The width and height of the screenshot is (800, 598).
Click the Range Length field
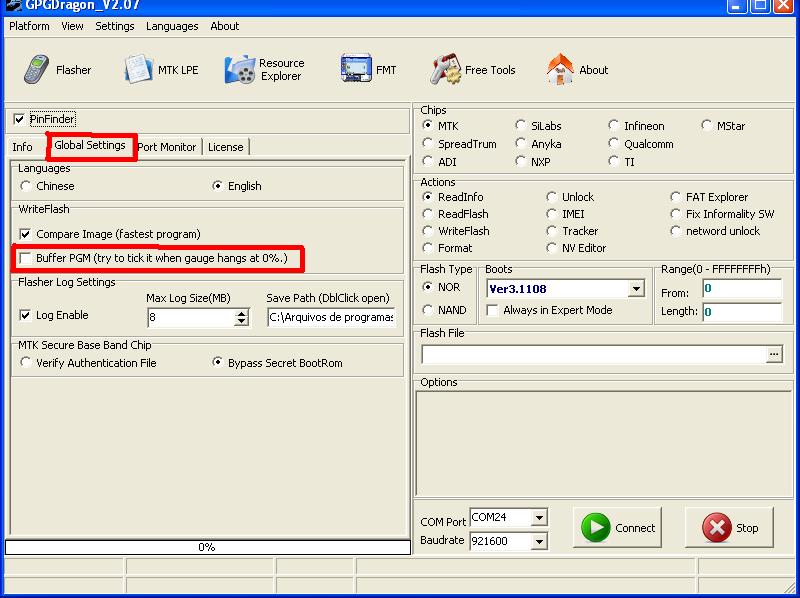point(742,312)
